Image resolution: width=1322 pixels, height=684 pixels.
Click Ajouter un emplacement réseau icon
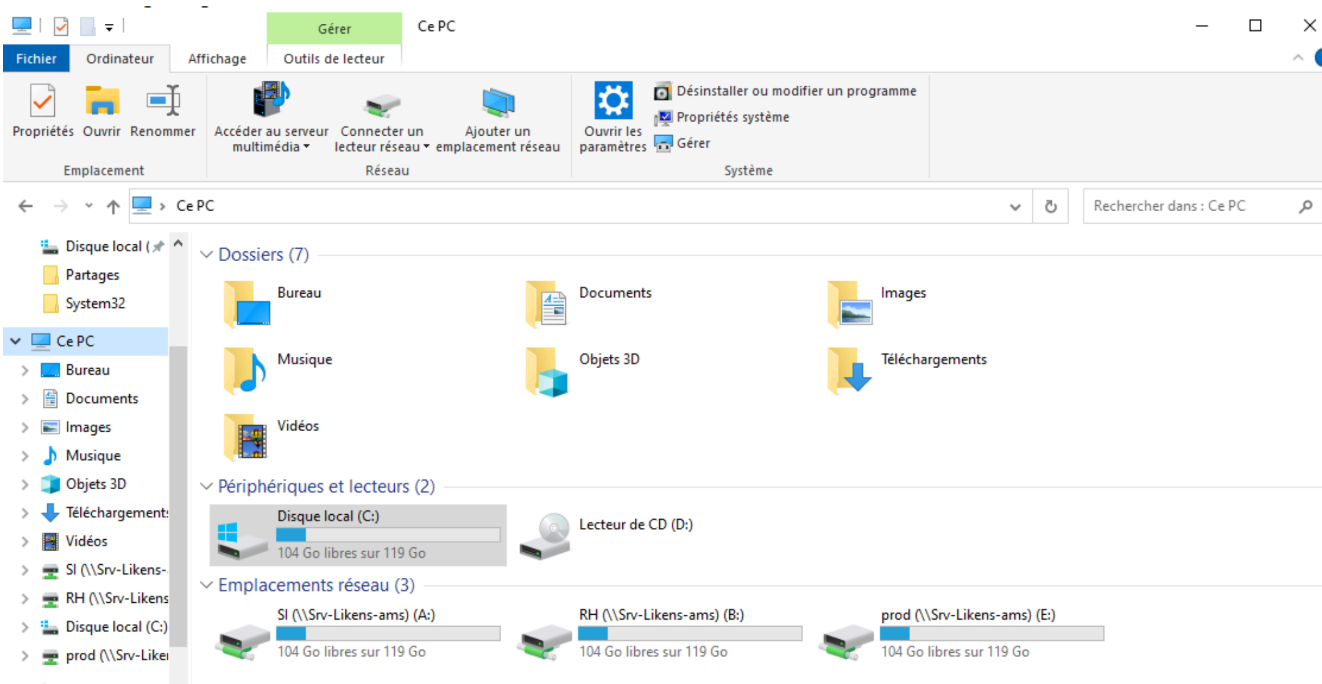click(x=497, y=101)
